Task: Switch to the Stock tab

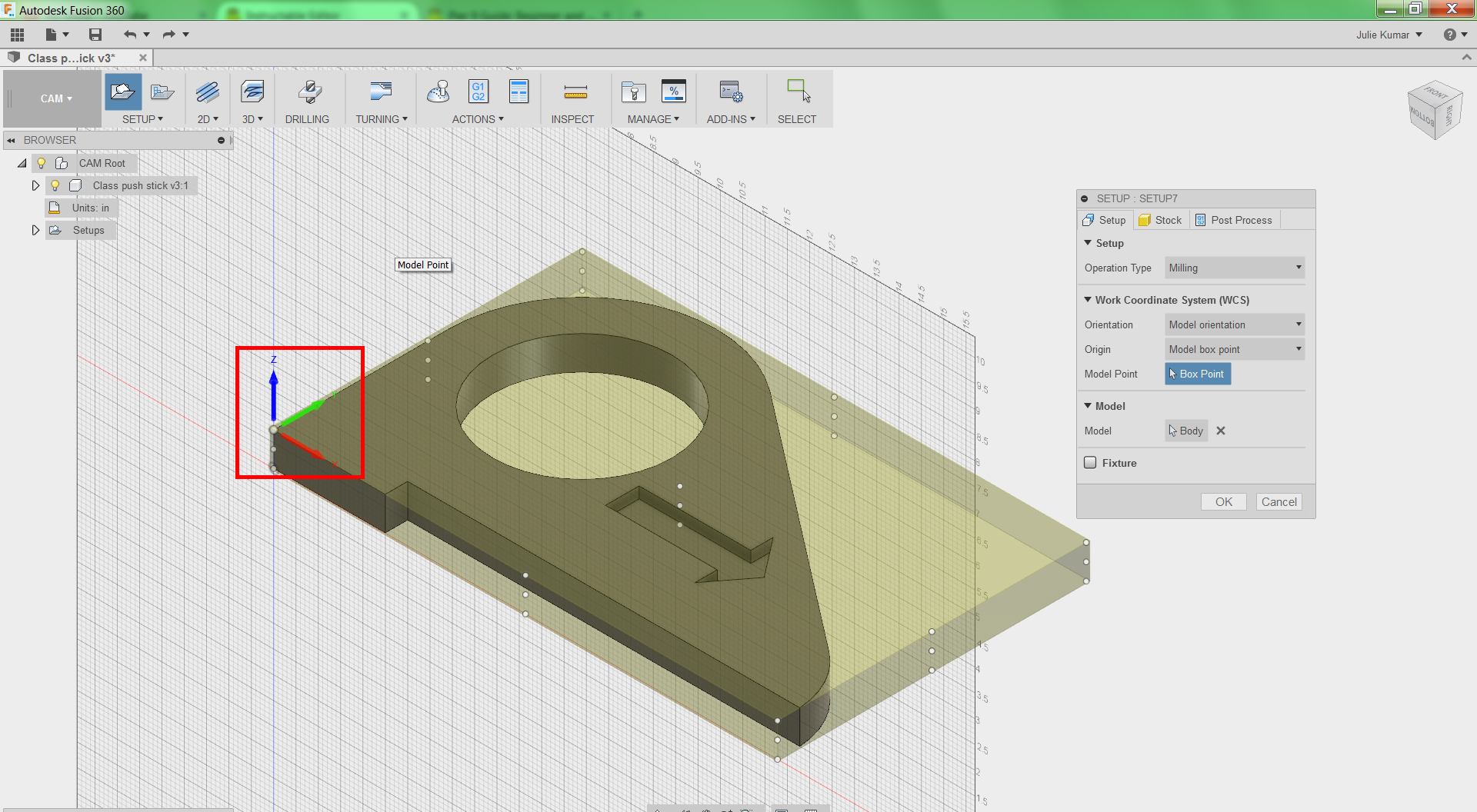Action: click(x=1161, y=220)
